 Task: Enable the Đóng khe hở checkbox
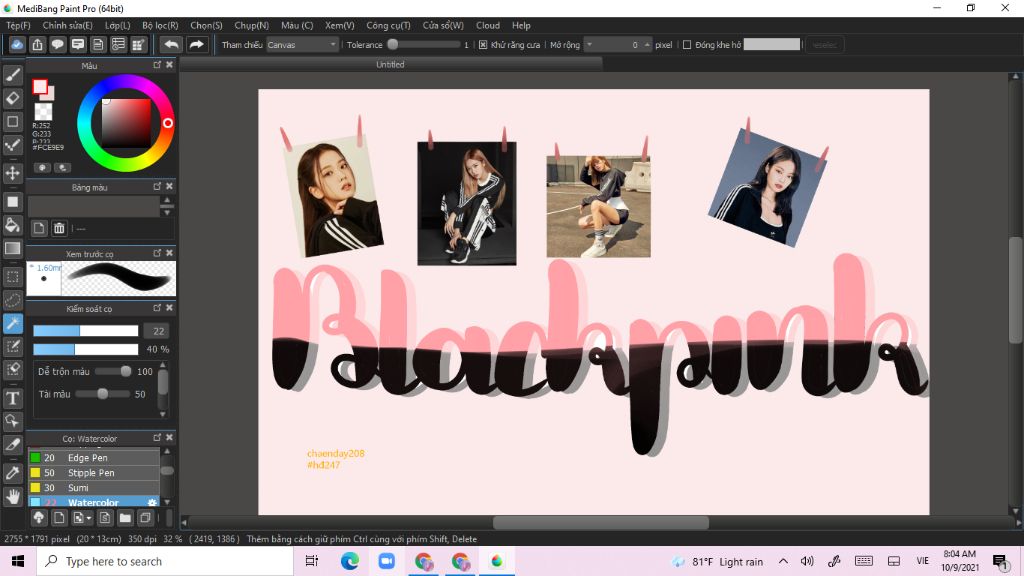point(686,44)
